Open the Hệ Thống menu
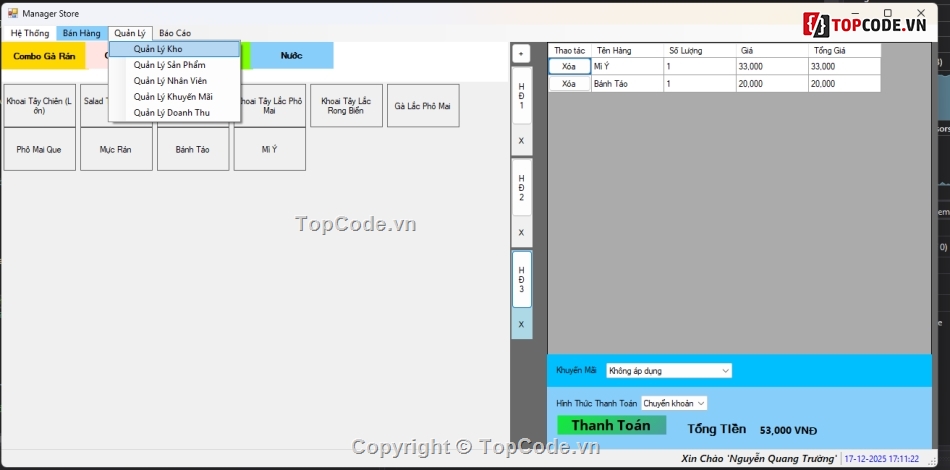Image resolution: width=950 pixels, height=470 pixels. tap(30, 33)
